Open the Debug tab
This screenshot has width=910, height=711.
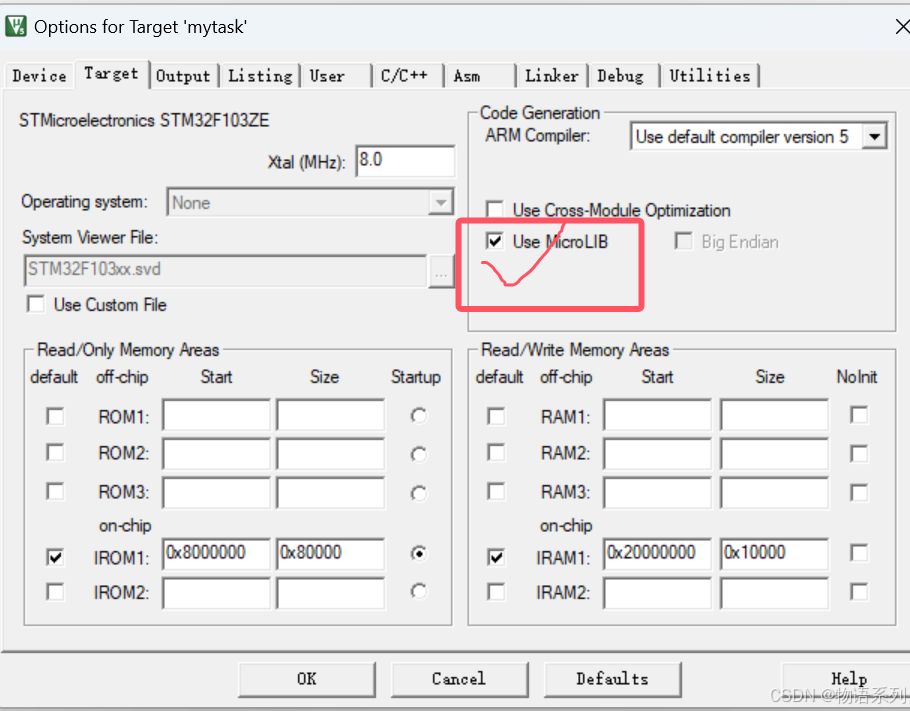(x=624, y=76)
